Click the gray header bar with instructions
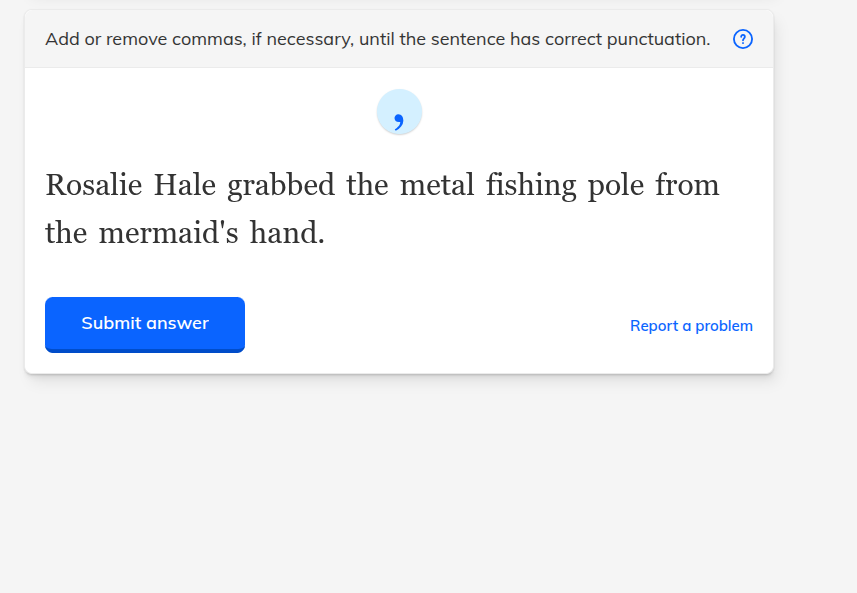Screen dimensions: 857x593 coord(400,39)
